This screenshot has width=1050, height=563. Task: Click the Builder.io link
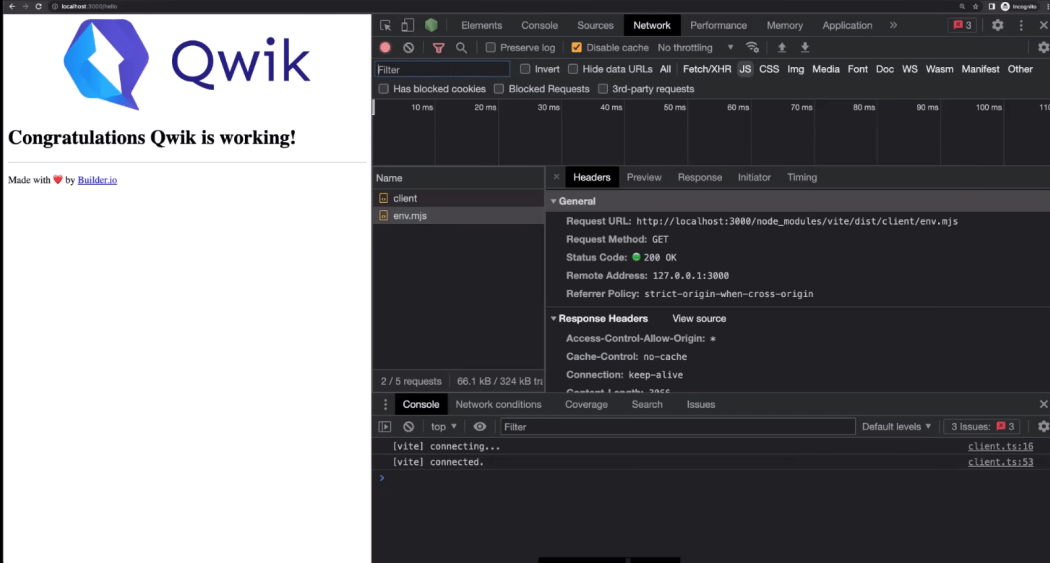(97, 180)
